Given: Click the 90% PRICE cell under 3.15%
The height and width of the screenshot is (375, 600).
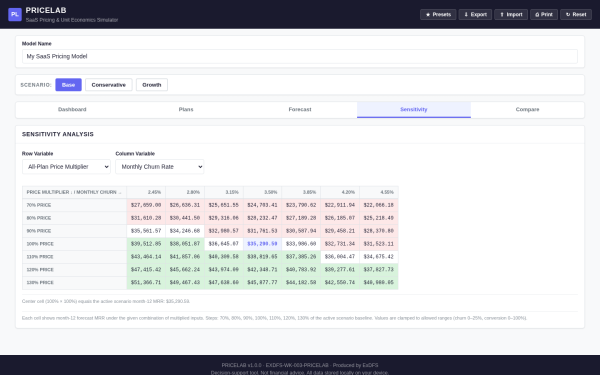Looking at the screenshot, I should 224,231.
